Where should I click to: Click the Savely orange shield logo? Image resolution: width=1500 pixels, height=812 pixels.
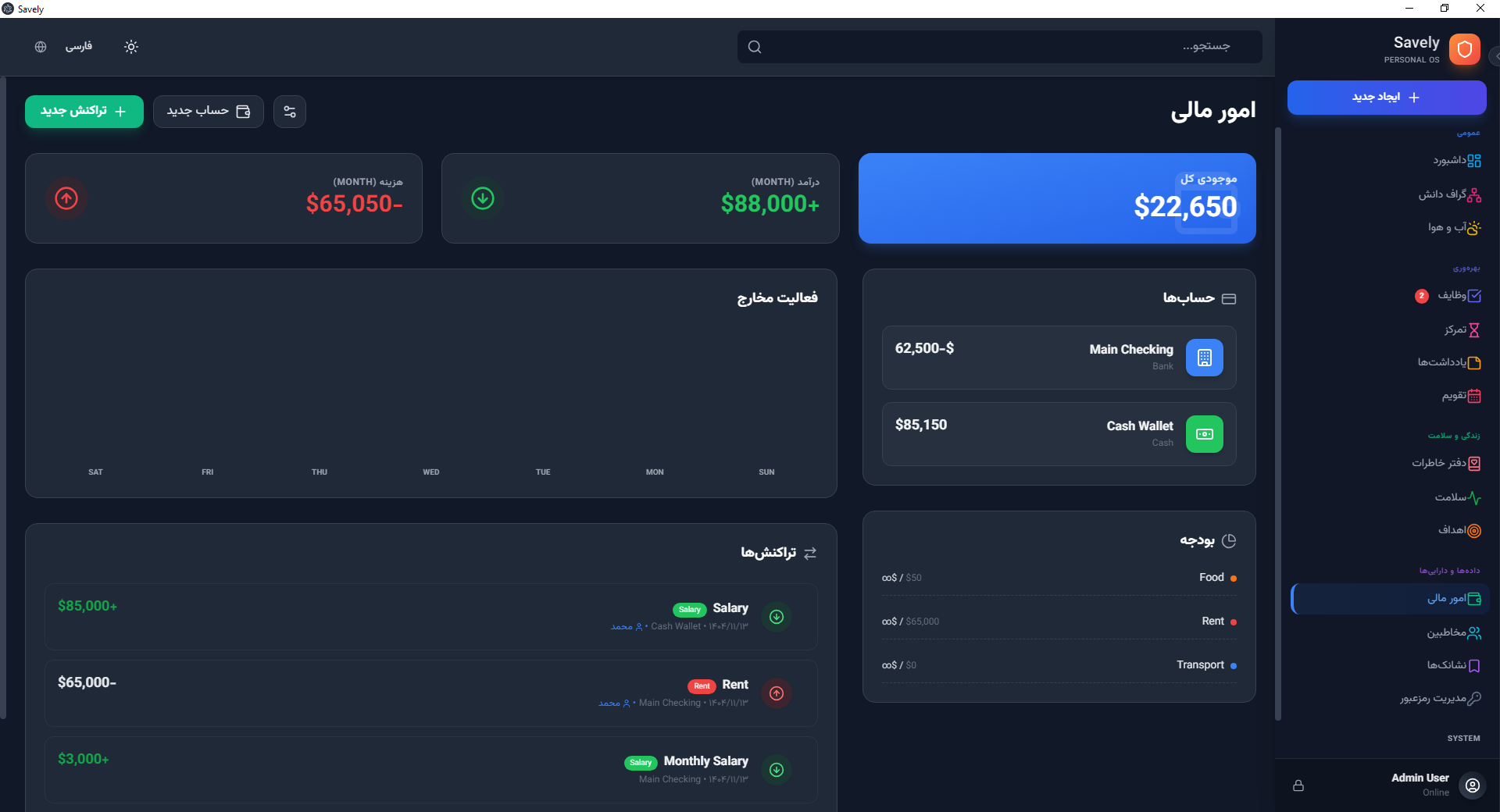1464,49
